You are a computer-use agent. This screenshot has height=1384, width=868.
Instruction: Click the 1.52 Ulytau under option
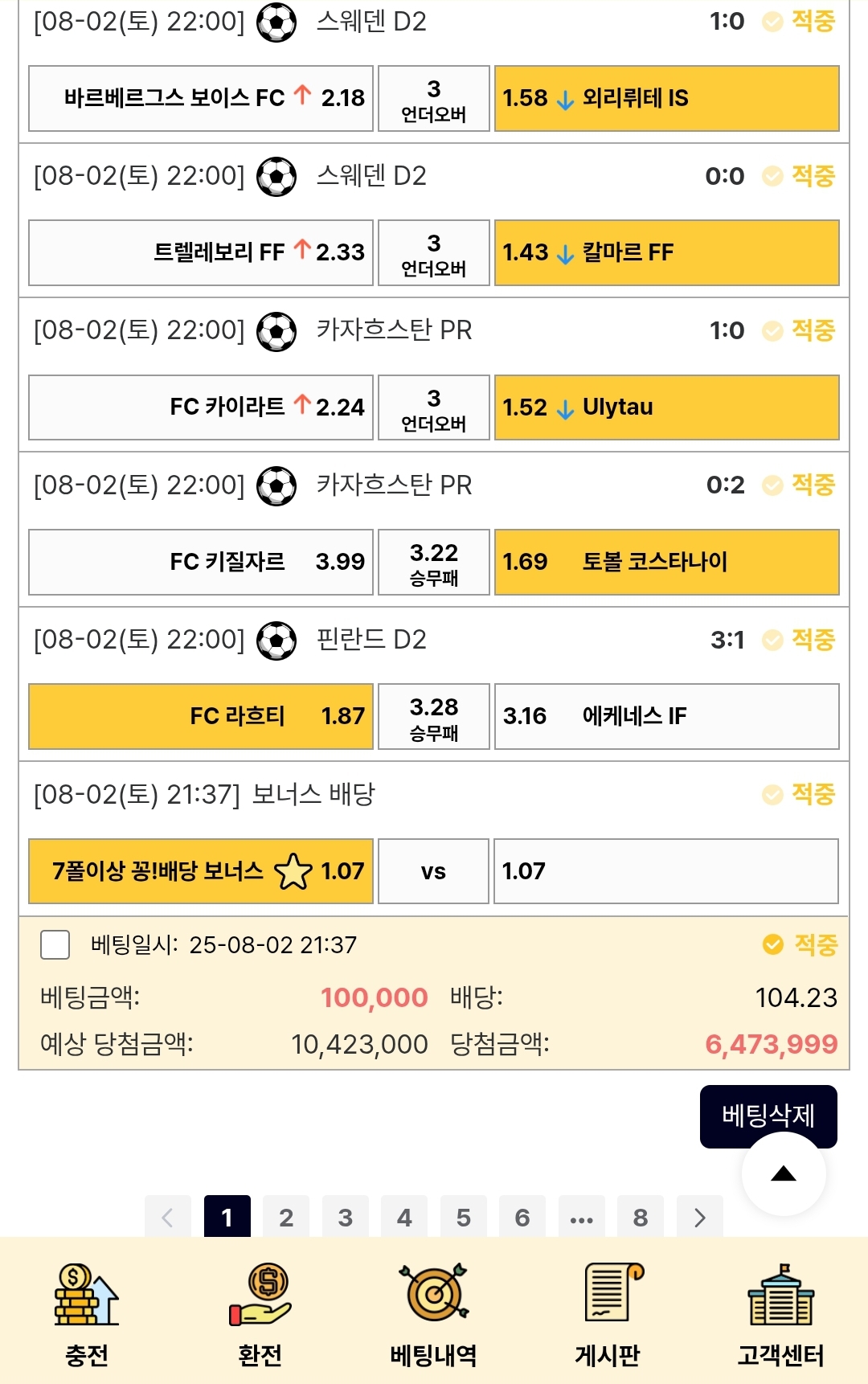(x=666, y=407)
